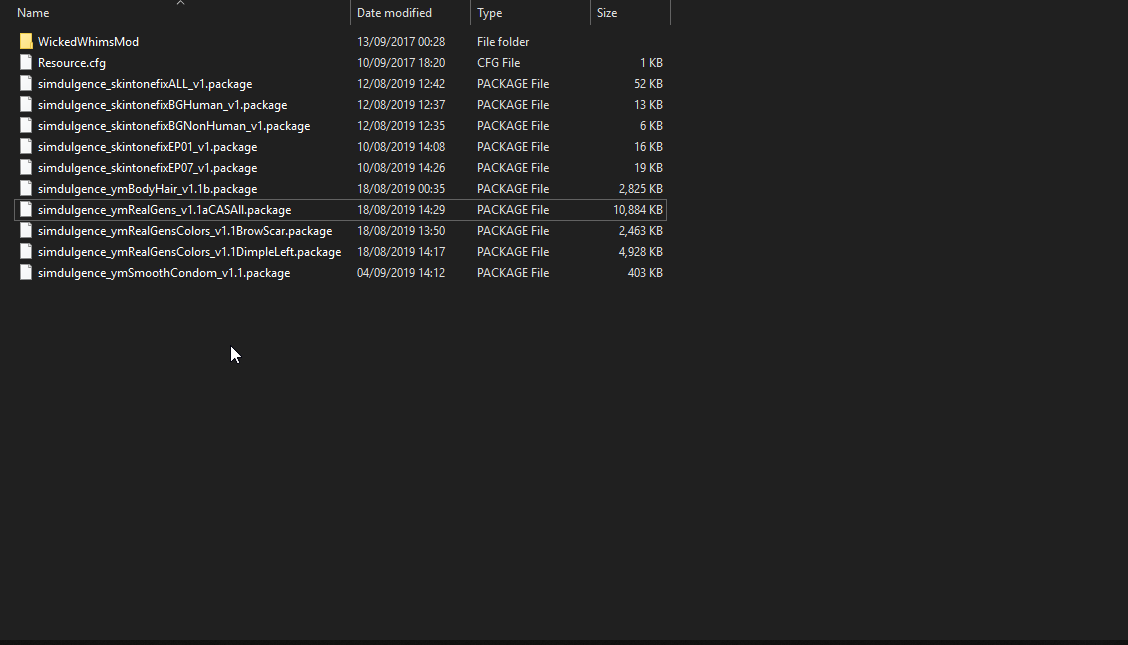1128x645 pixels.
Task: Click the v1.1DimpleLeft package file icon
Action: pyautogui.click(x=26, y=251)
